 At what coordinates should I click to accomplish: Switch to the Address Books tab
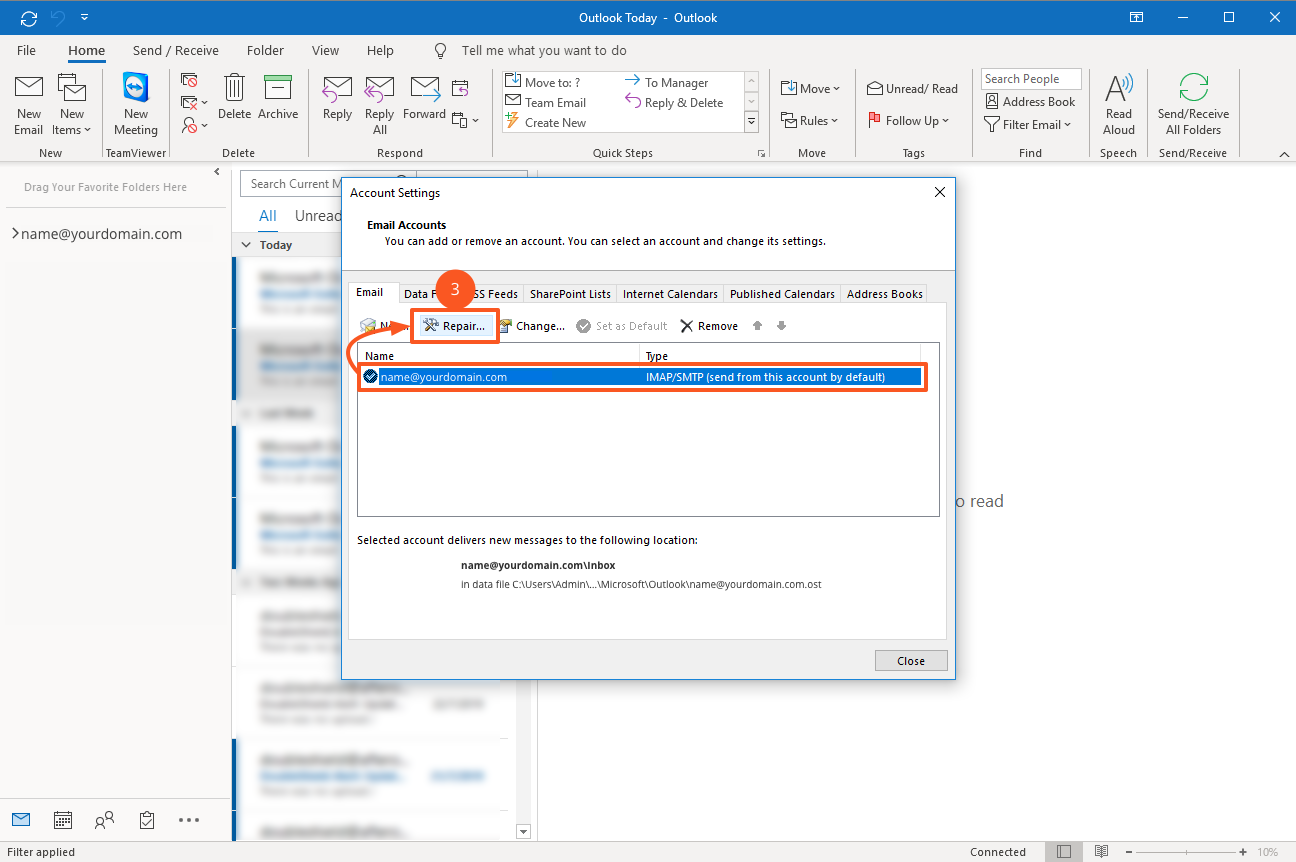tap(884, 294)
